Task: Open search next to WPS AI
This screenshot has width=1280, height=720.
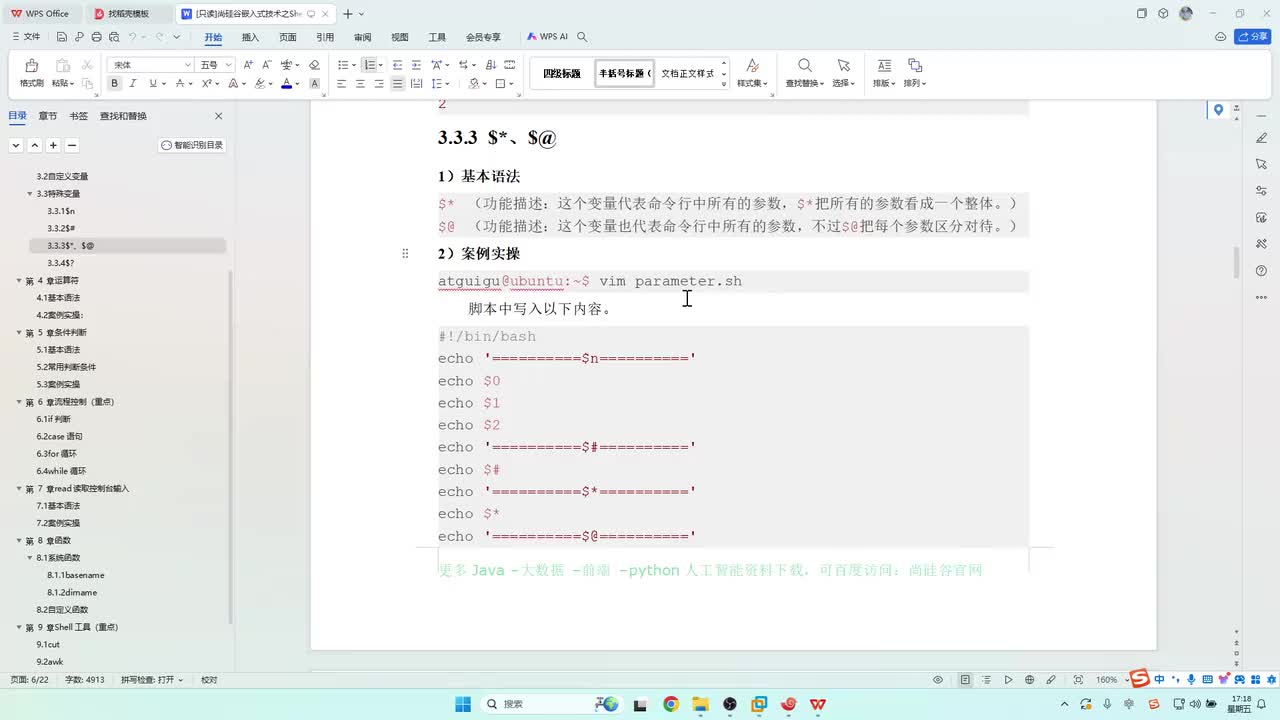Action: point(582,37)
